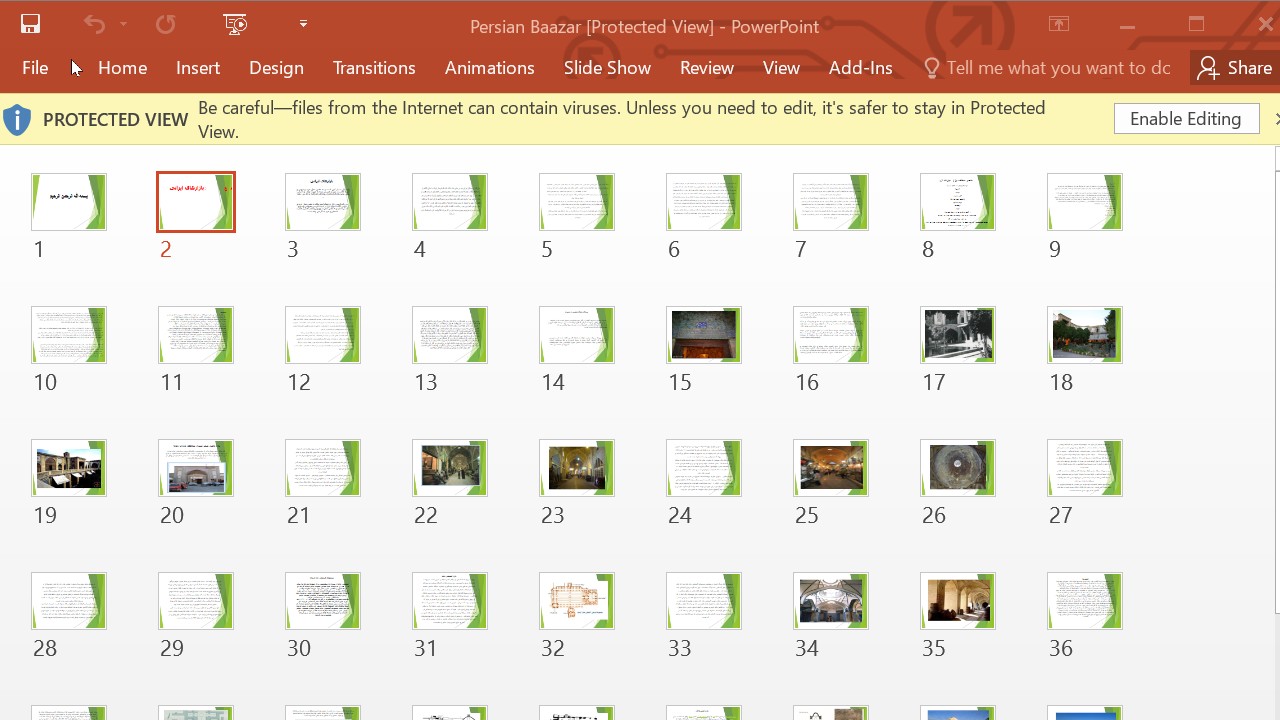Viewport: 1280px width, 720px height.
Task: Click the Save icon in quick access toolbar
Action: [30, 24]
